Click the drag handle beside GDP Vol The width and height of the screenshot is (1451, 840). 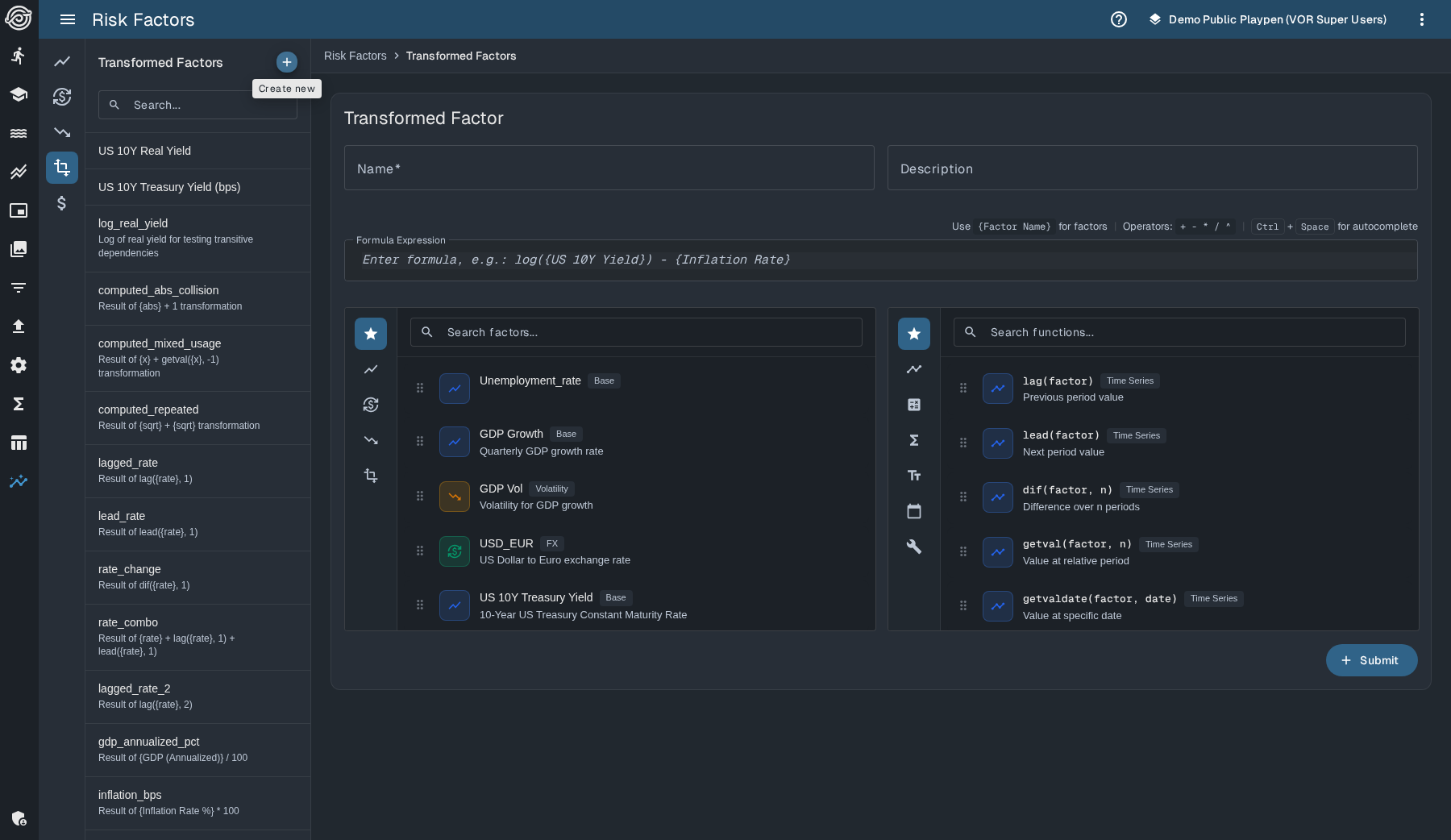pyautogui.click(x=420, y=496)
